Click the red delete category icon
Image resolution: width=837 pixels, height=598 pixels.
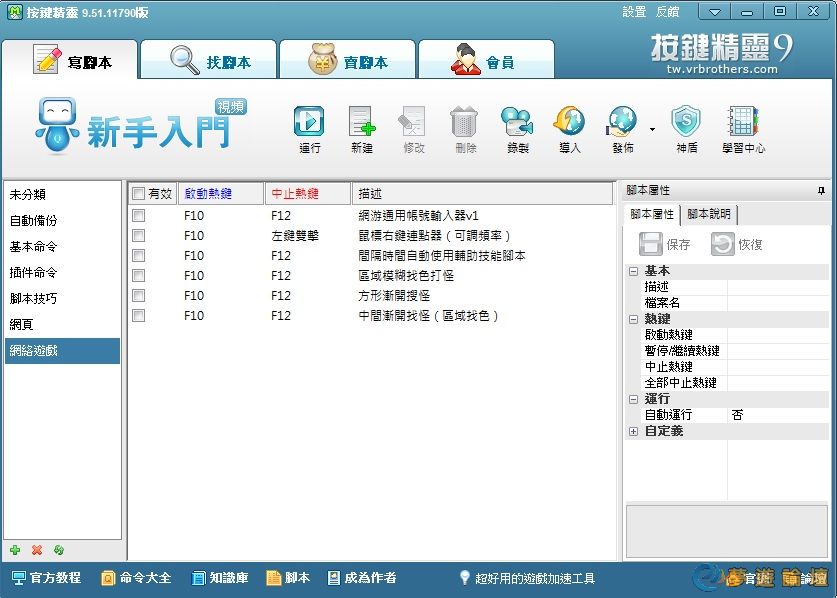coord(37,550)
